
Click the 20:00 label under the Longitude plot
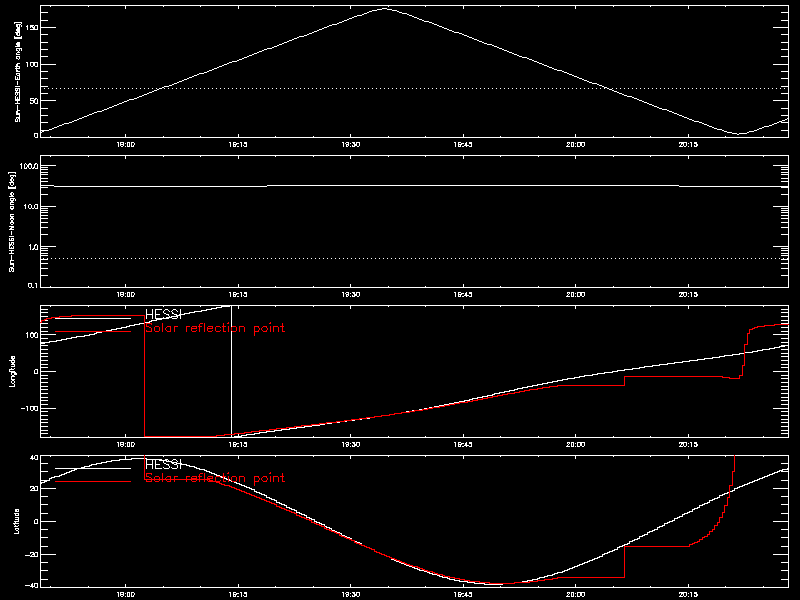tap(575, 445)
